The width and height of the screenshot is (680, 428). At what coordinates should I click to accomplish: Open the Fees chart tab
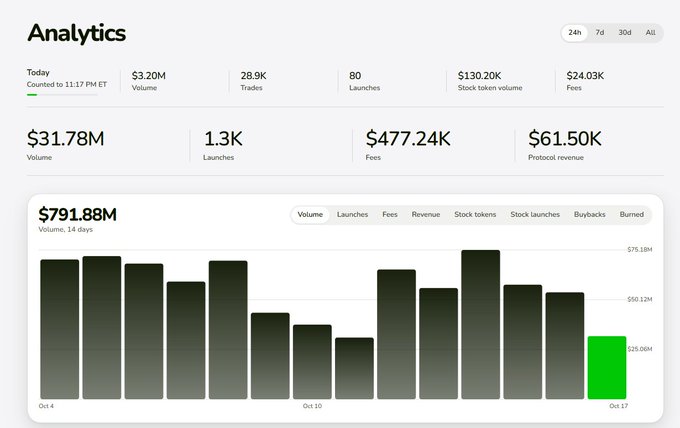coord(389,215)
